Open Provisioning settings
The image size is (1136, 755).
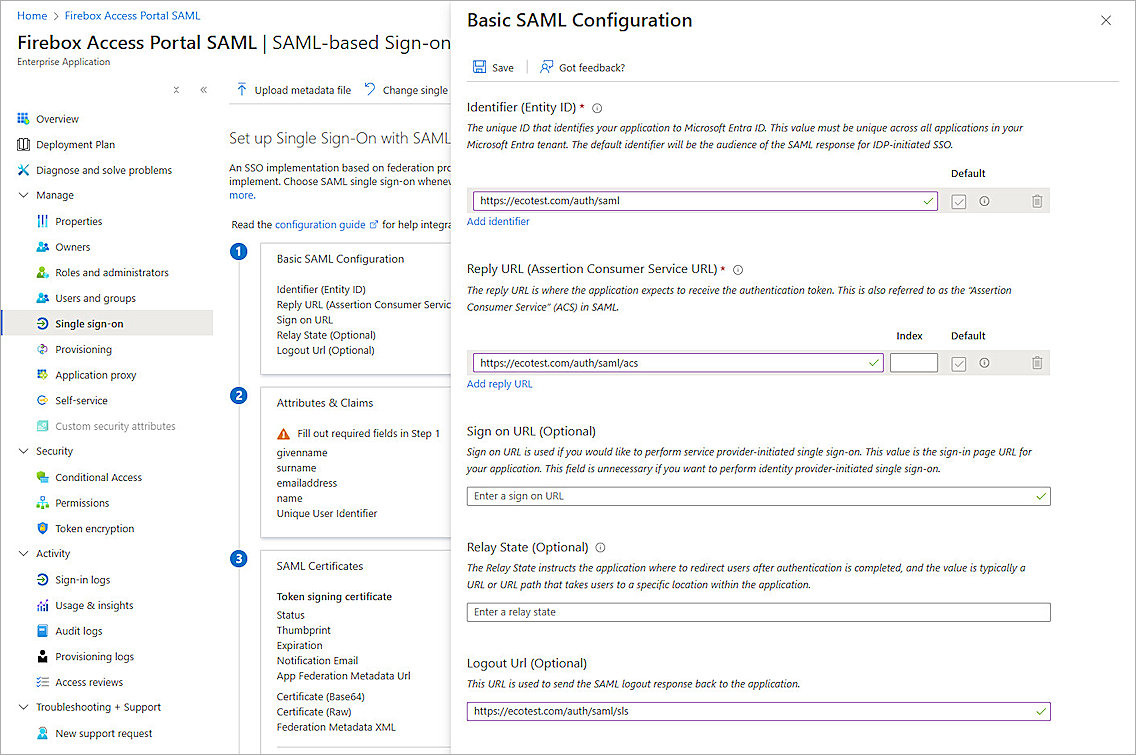click(84, 348)
